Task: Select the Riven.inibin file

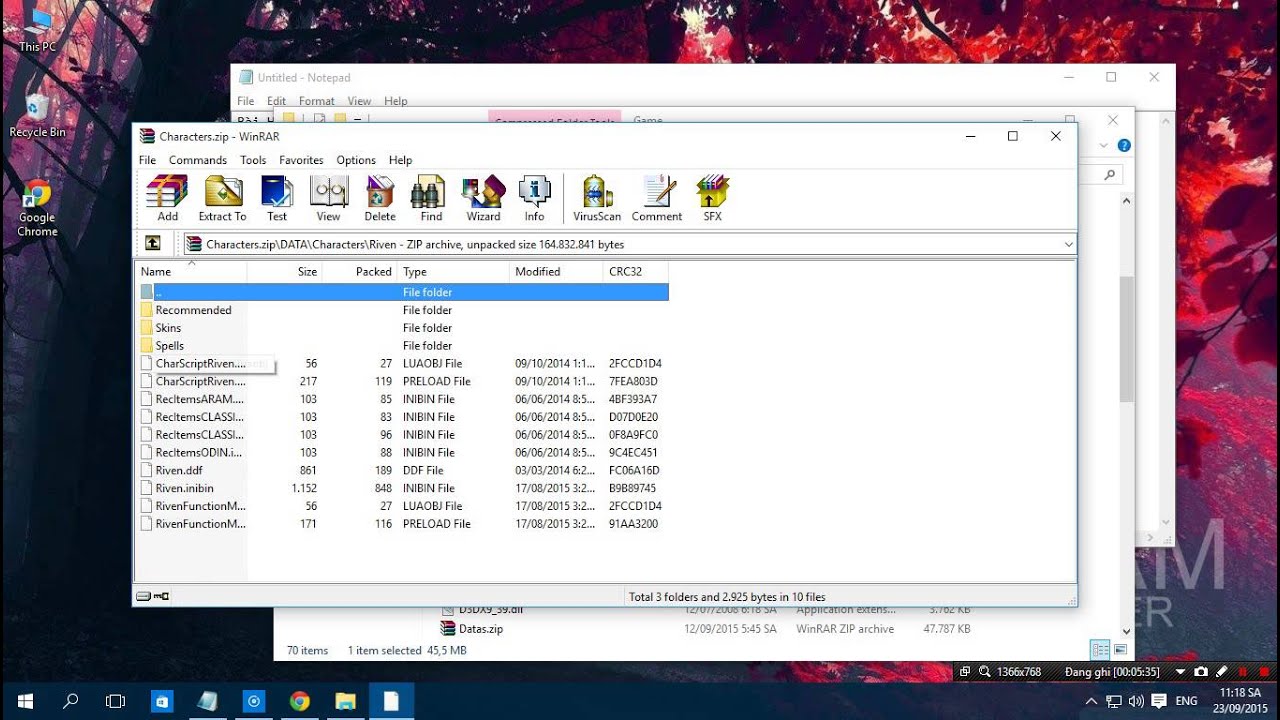Action: [x=402, y=488]
